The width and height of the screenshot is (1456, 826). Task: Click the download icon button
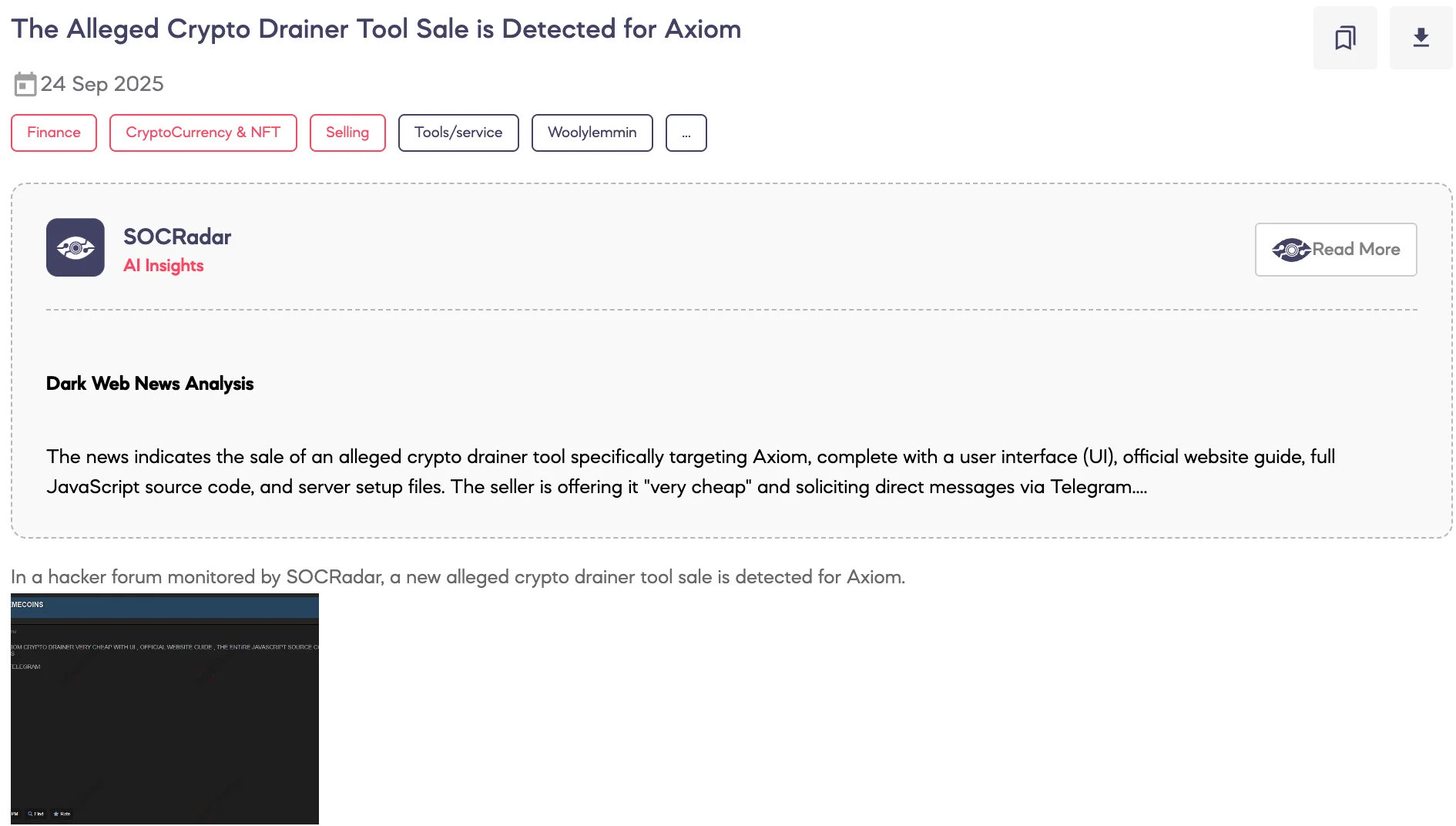(x=1421, y=38)
